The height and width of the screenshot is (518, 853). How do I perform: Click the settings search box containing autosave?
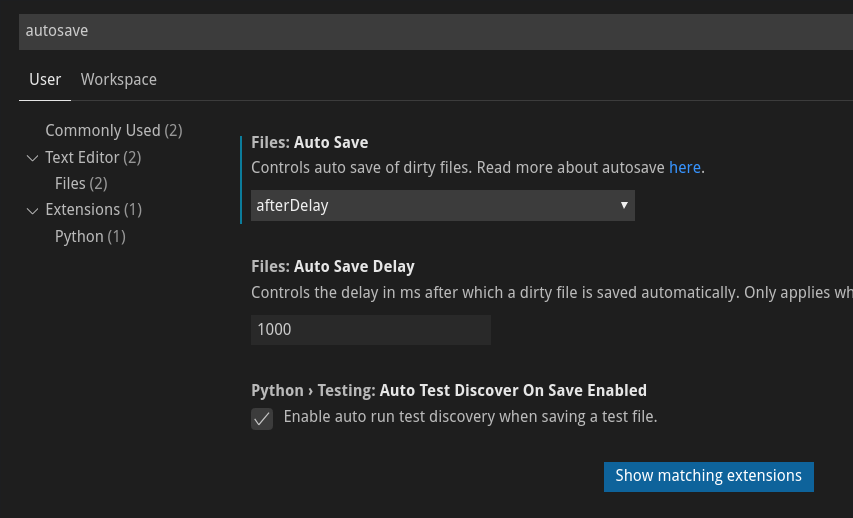pos(435,32)
